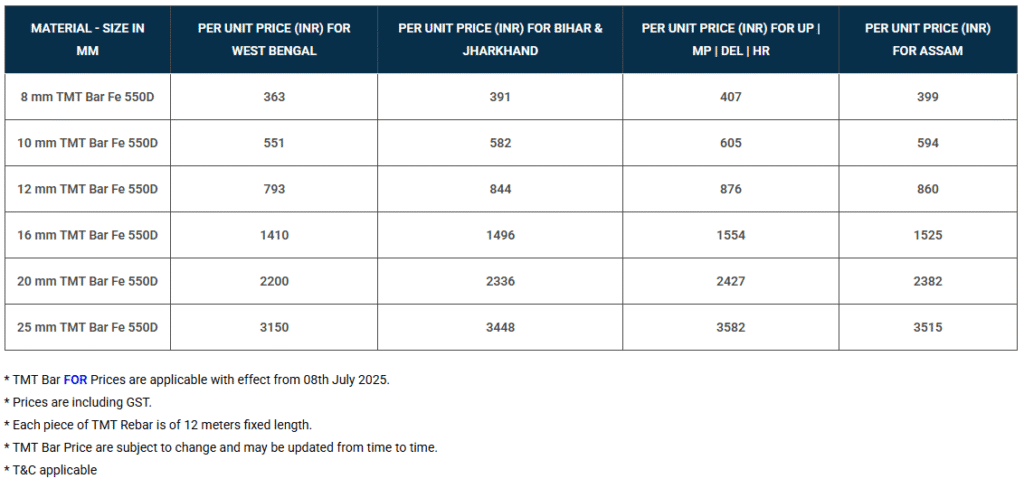Click the 25 mm TMT Bar Fe 550D label
Screen dimensions: 1024x488
point(88,327)
